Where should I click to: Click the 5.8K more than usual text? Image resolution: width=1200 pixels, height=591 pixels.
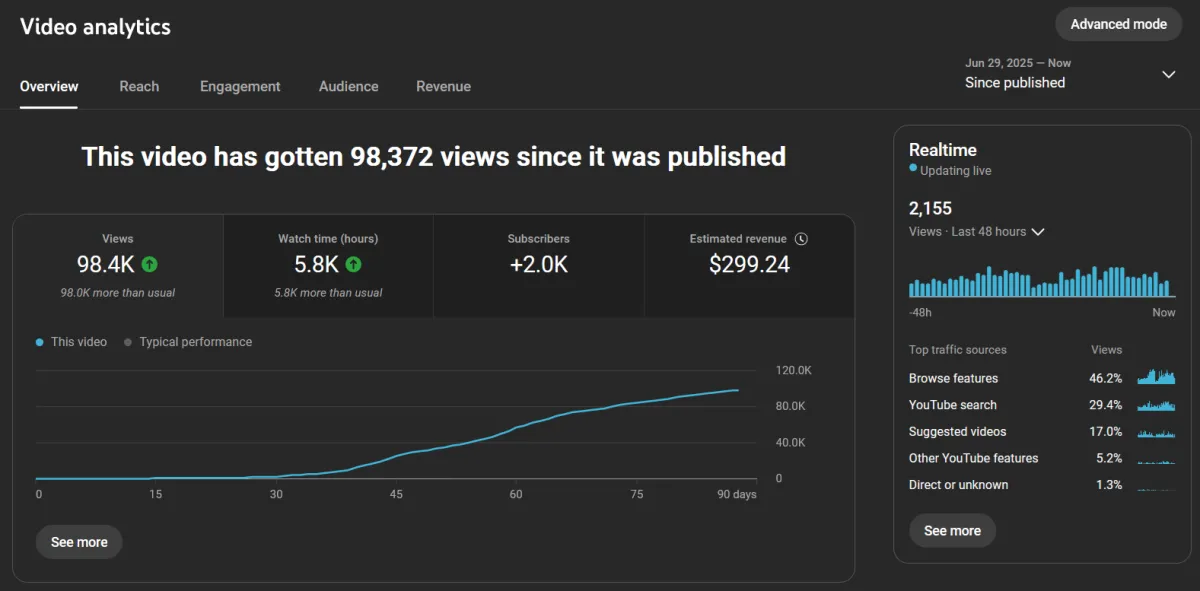click(x=328, y=293)
